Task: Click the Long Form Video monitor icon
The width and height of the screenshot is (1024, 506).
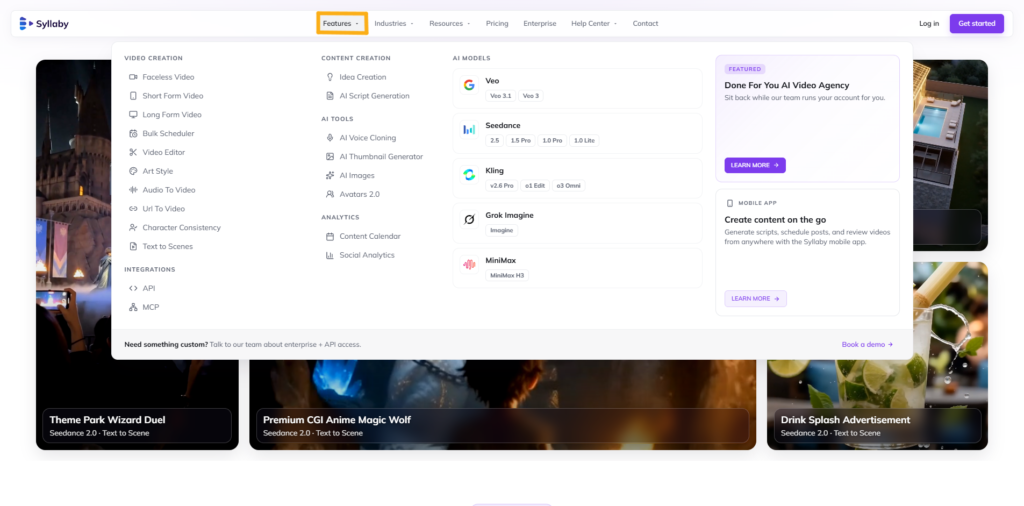Action: click(x=133, y=115)
